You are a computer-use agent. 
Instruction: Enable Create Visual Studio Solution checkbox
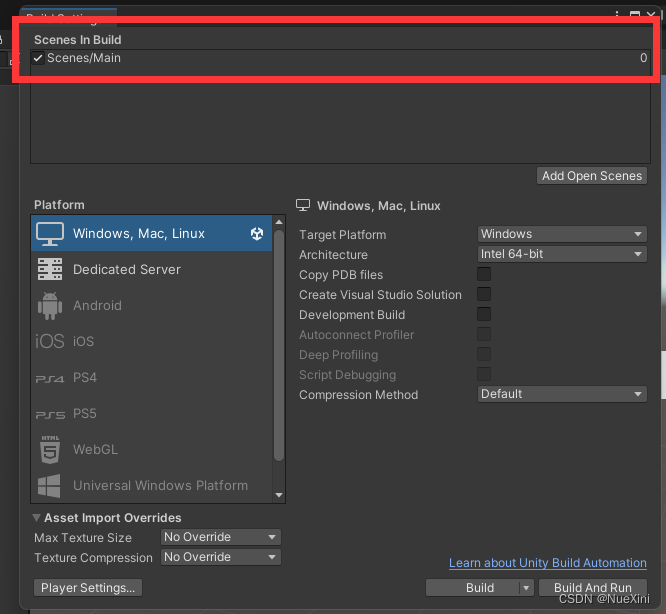[484, 294]
